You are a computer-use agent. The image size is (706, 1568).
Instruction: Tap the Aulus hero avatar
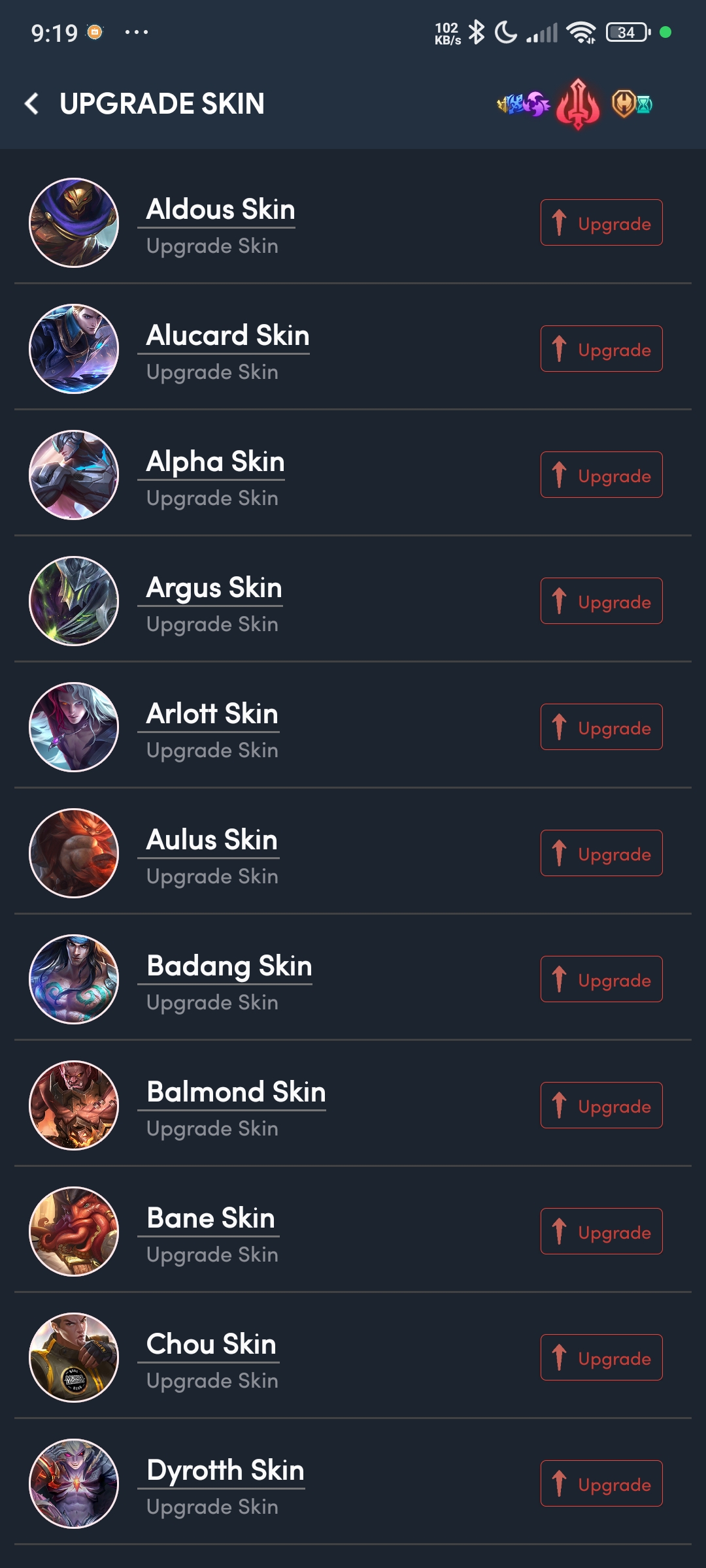74,853
